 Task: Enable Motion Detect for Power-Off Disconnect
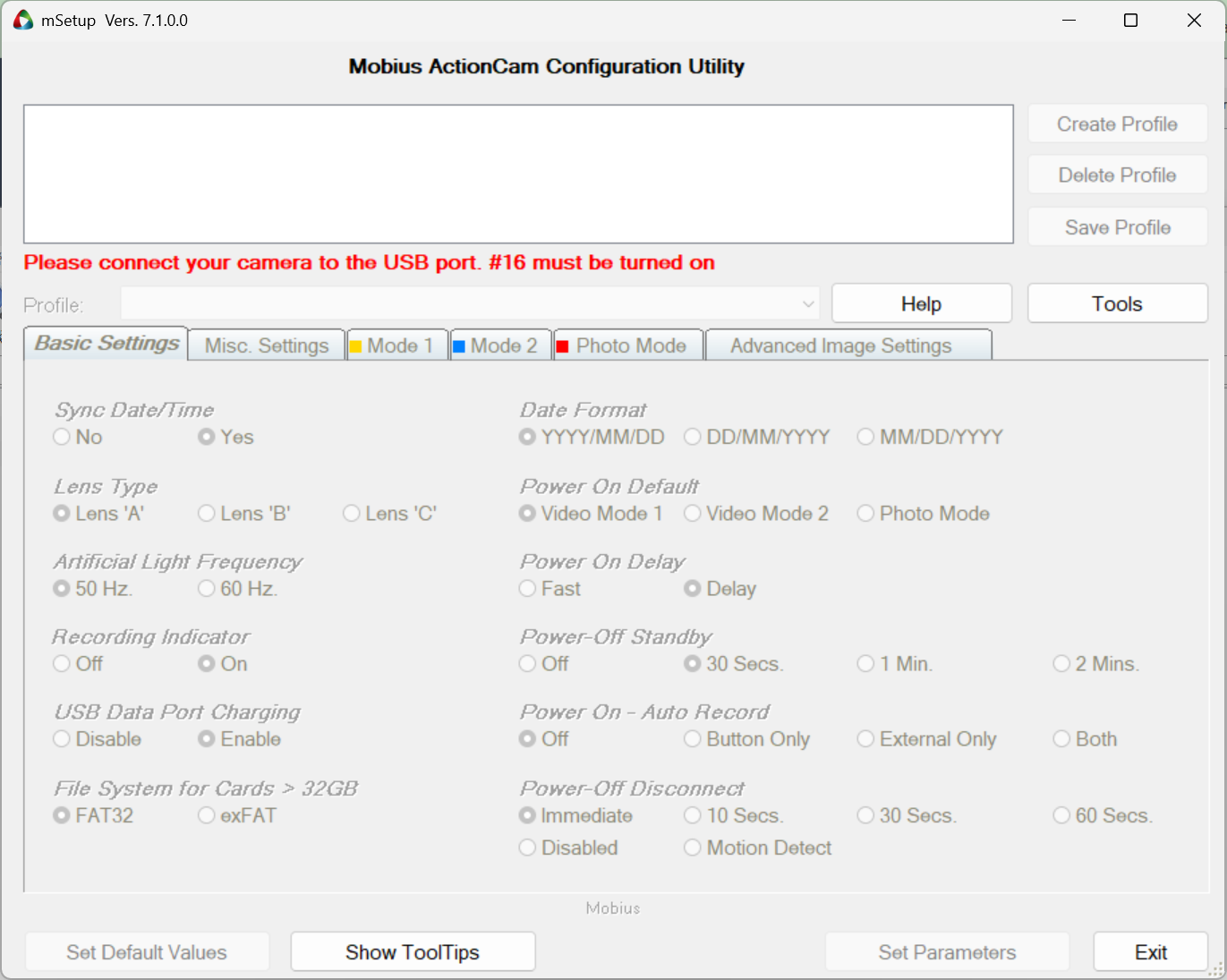[x=693, y=847]
